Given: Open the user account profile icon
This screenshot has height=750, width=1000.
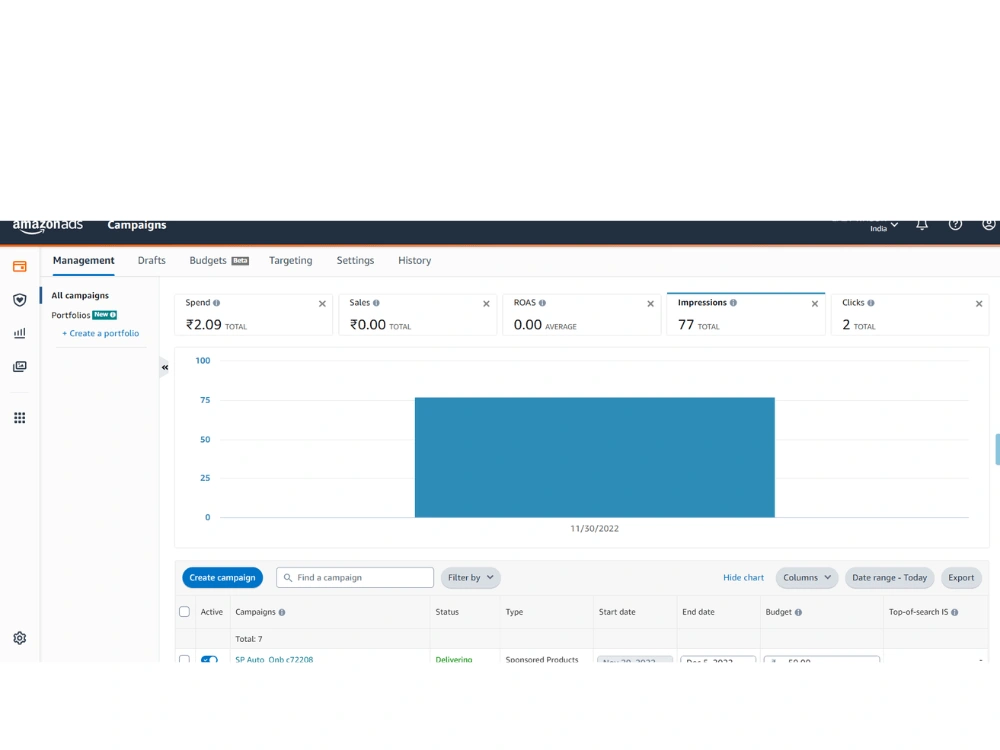Looking at the screenshot, I should point(988,224).
